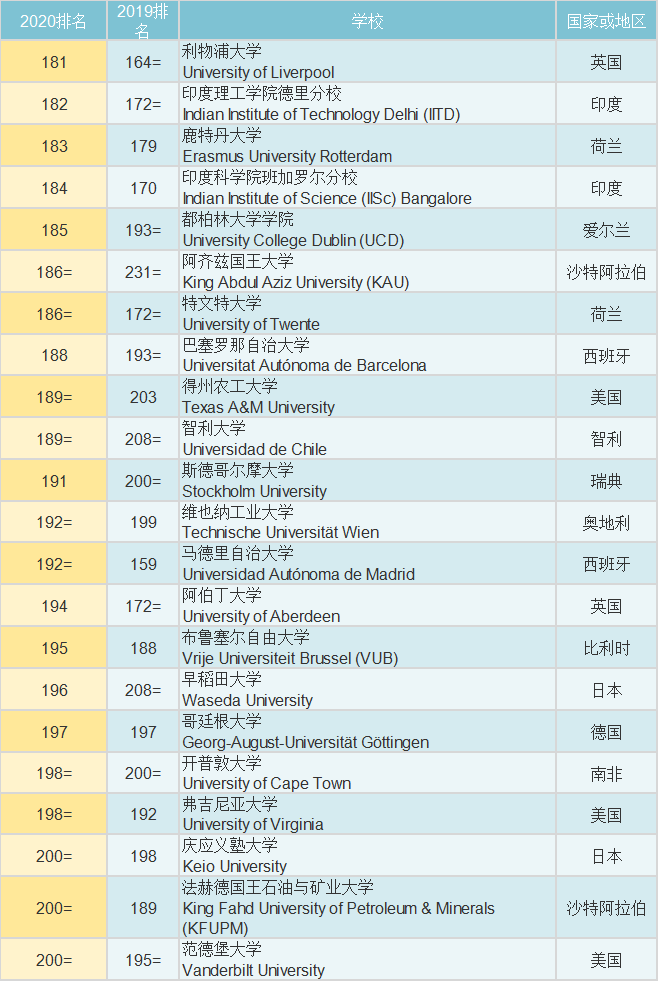The image size is (658, 981).
Task: Click 2020 rank cell 181
Action: click(x=54, y=62)
